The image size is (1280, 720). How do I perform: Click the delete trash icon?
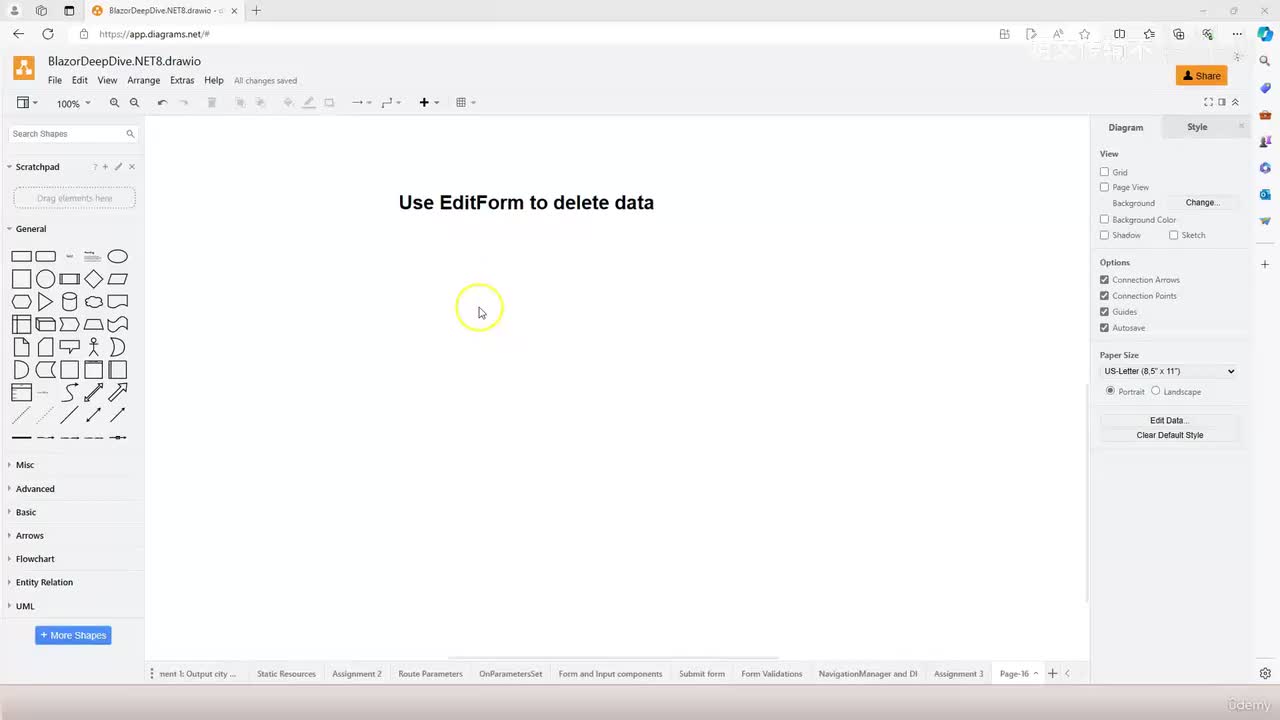(212, 103)
